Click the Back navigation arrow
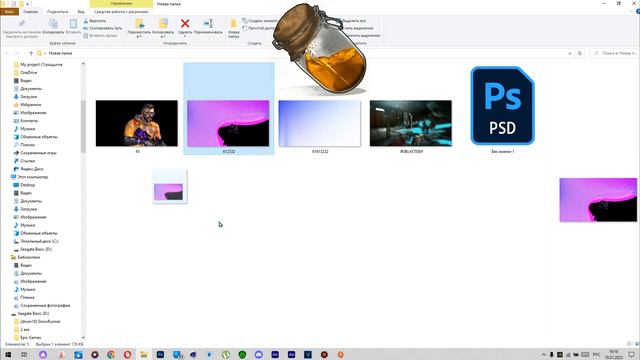 coord(6,53)
